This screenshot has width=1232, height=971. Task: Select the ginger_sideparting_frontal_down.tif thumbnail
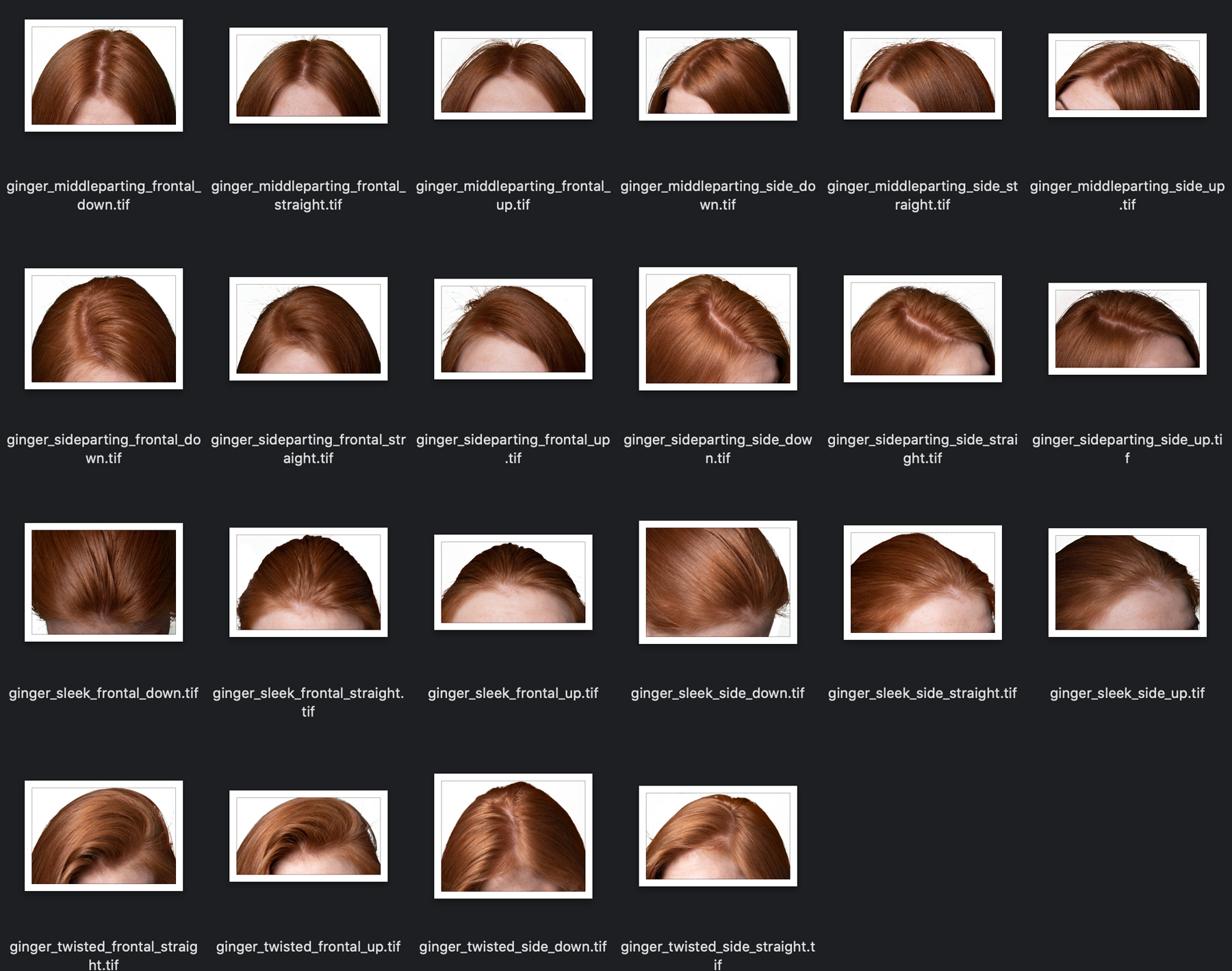click(103, 328)
